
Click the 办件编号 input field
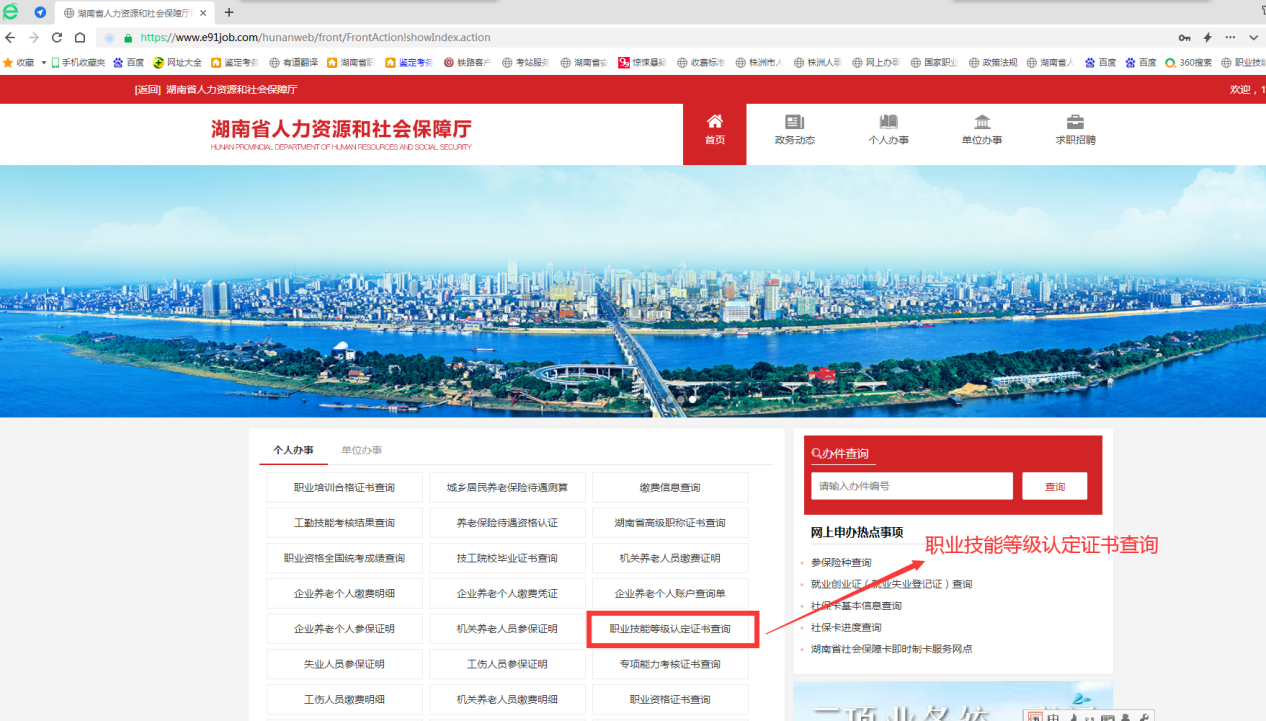(x=911, y=486)
